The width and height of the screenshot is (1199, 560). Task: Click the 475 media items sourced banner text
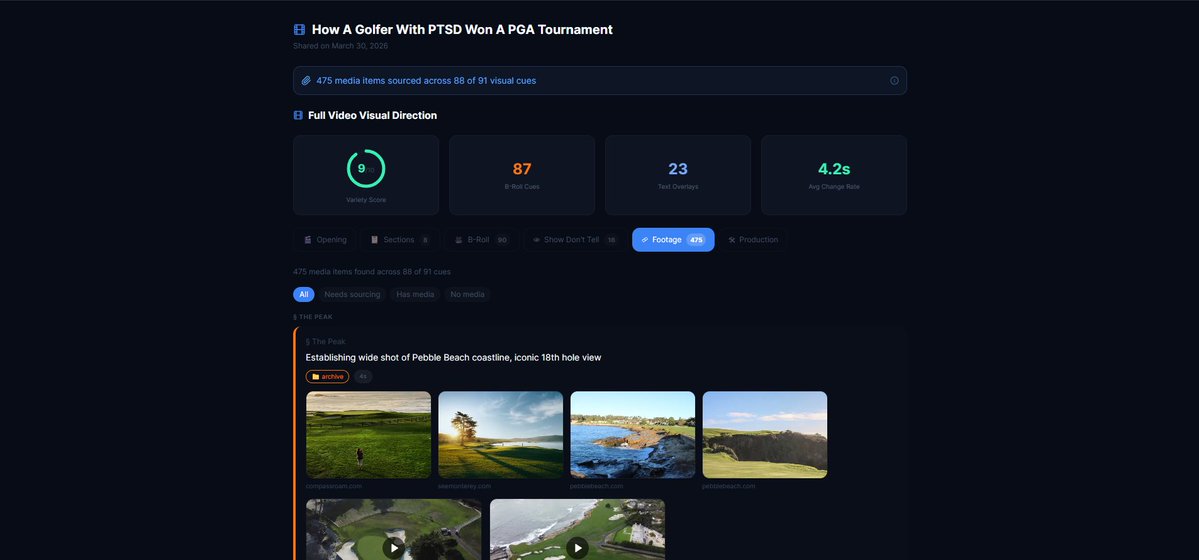[x=426, y=80]
